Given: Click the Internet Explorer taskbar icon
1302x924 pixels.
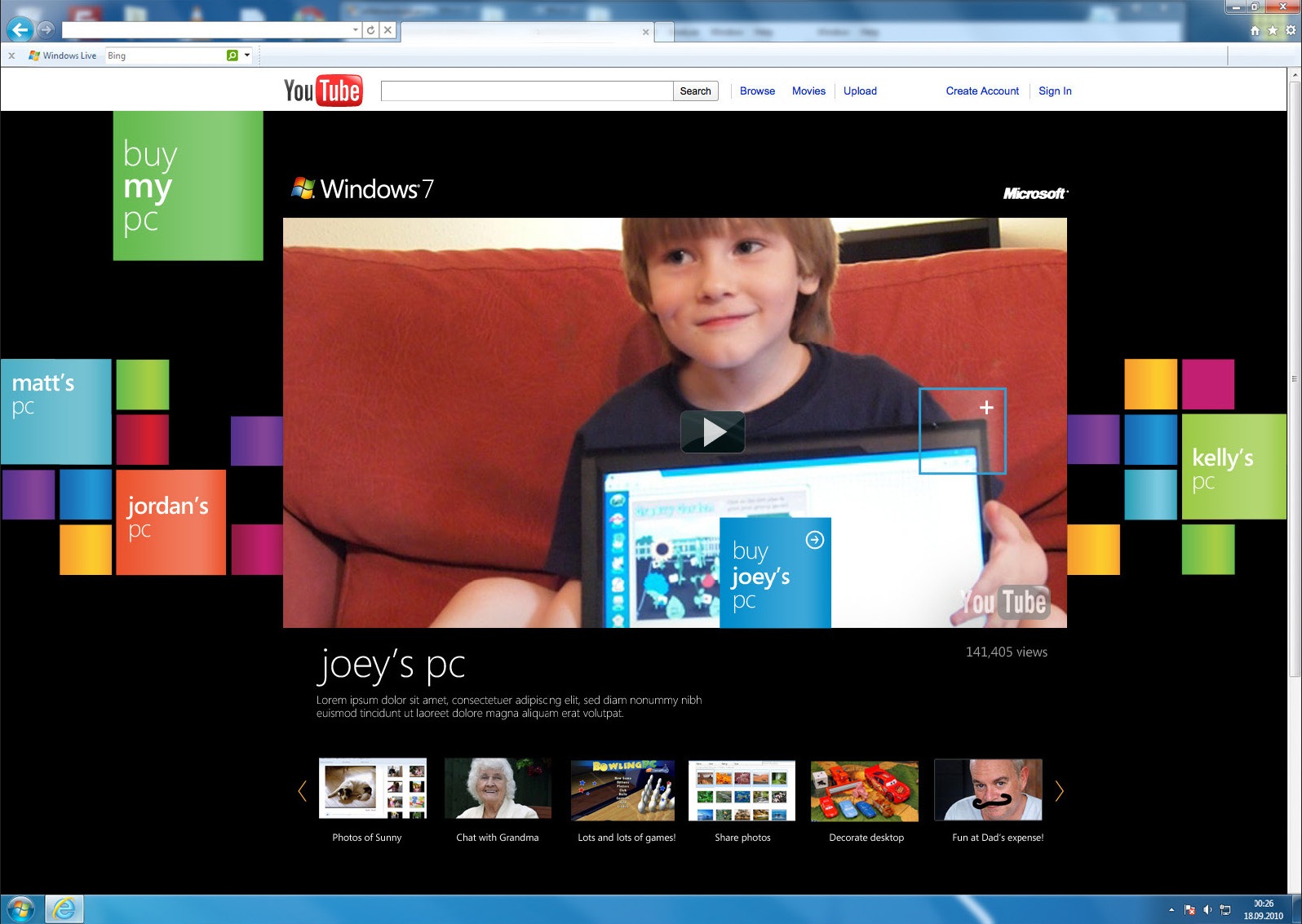Looking at the screenshot, I should coord(64,909).
